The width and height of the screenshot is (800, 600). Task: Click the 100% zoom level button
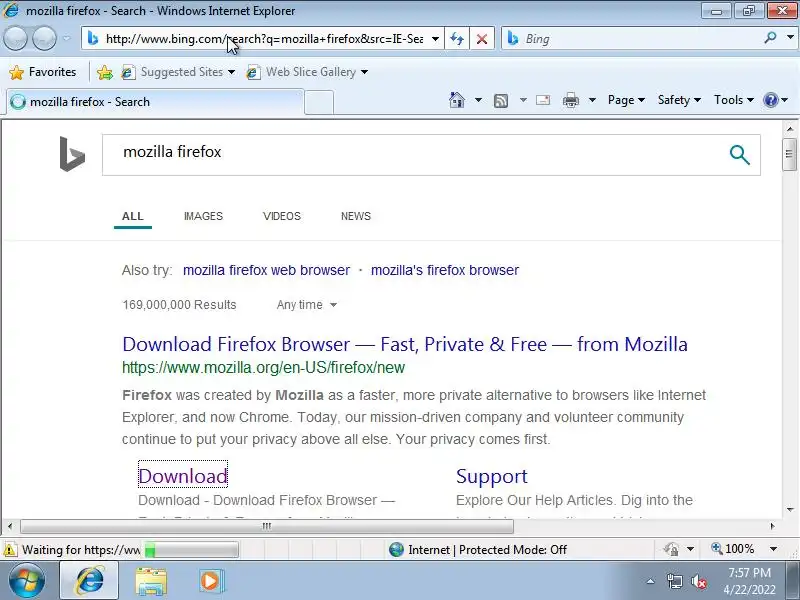coord(732,549)
